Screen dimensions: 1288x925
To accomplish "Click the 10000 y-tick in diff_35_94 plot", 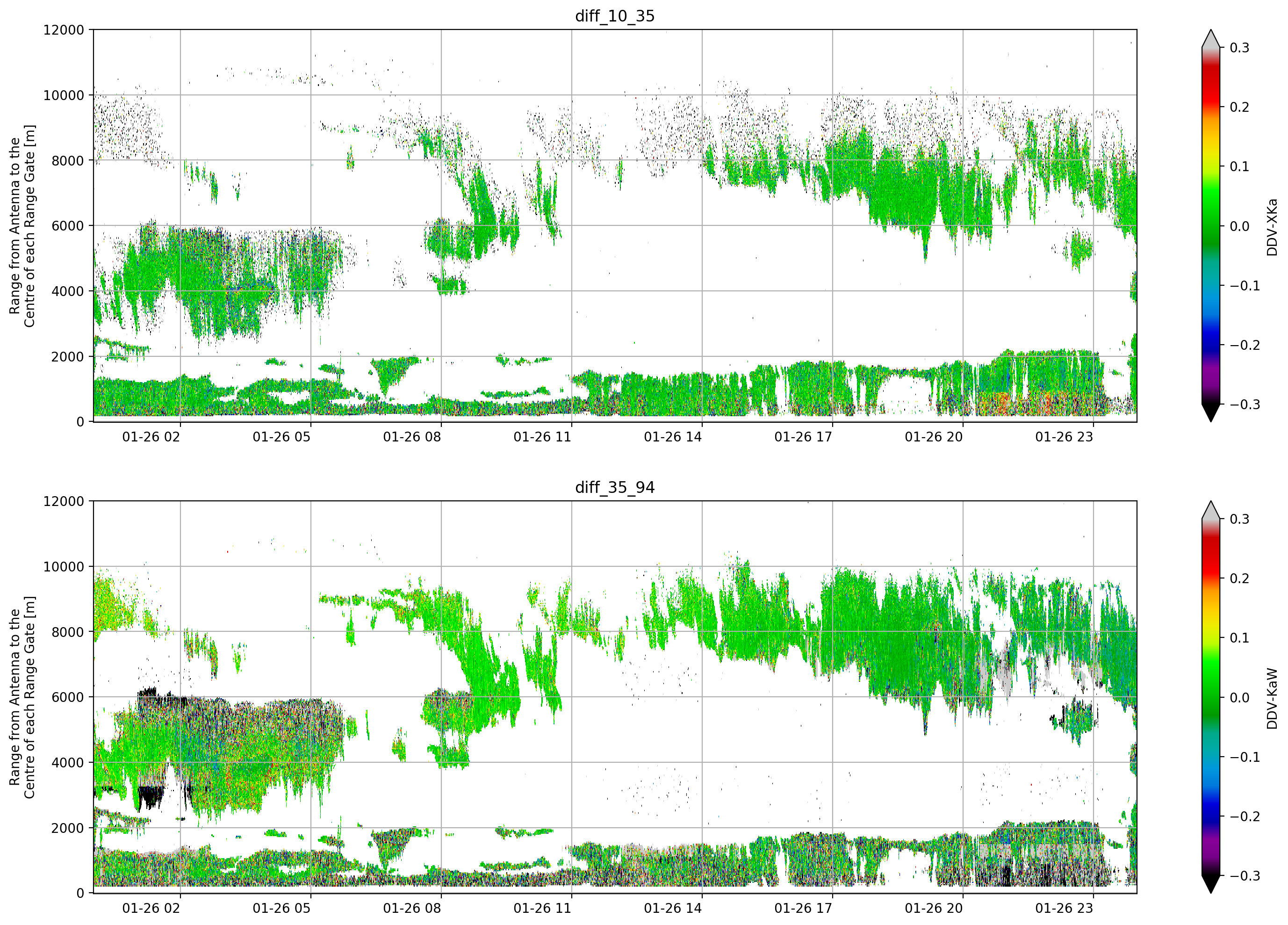I will tap(64, 567).
